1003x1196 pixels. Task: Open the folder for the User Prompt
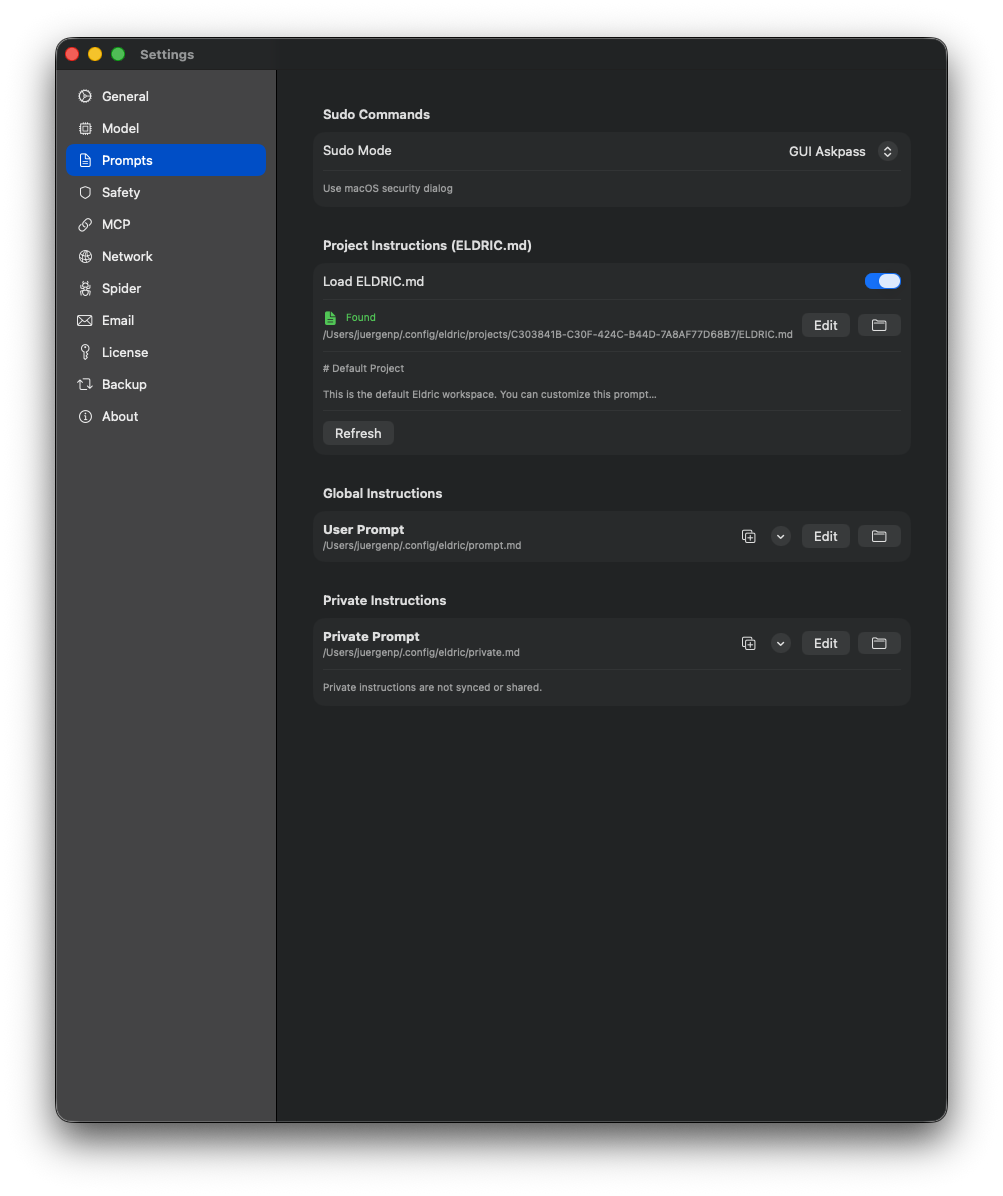point(878,536)
